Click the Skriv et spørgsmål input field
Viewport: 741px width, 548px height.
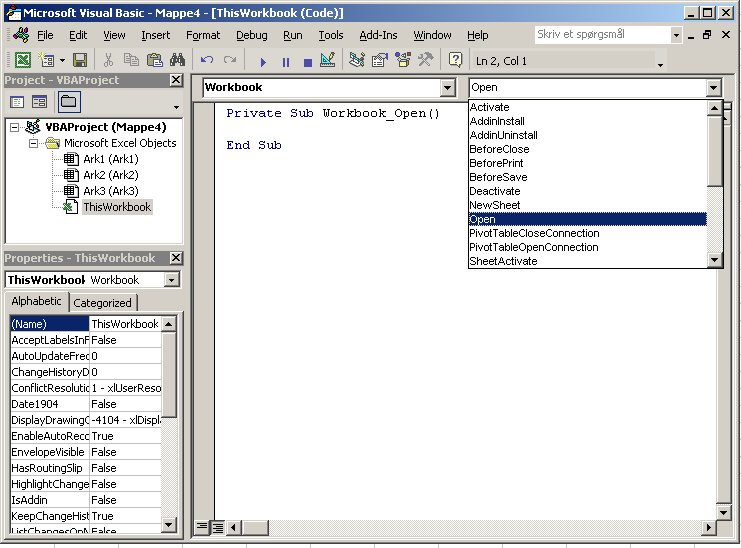tap(603, 34)
